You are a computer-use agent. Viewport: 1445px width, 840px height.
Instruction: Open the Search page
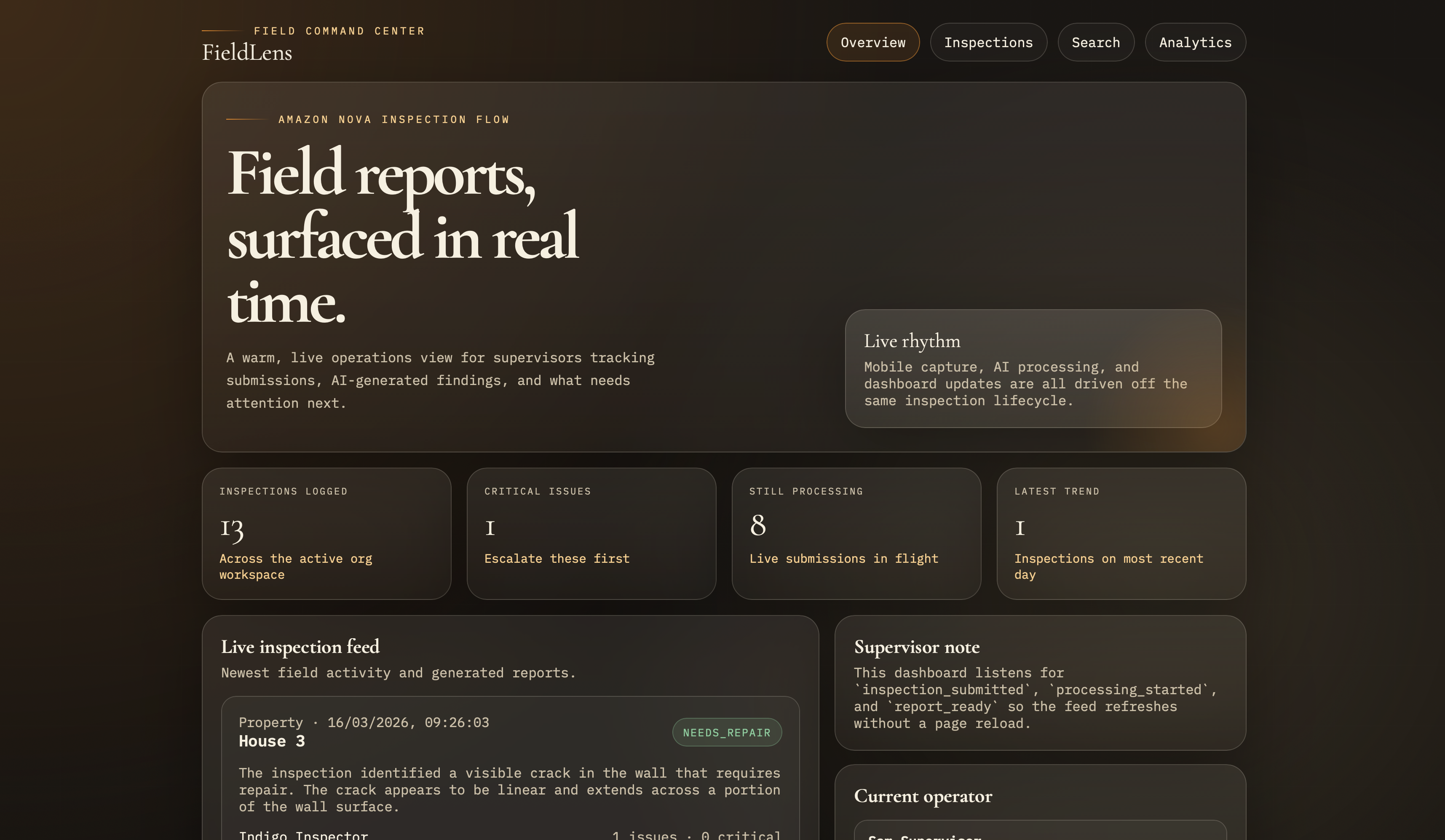tap(1095, 43)
